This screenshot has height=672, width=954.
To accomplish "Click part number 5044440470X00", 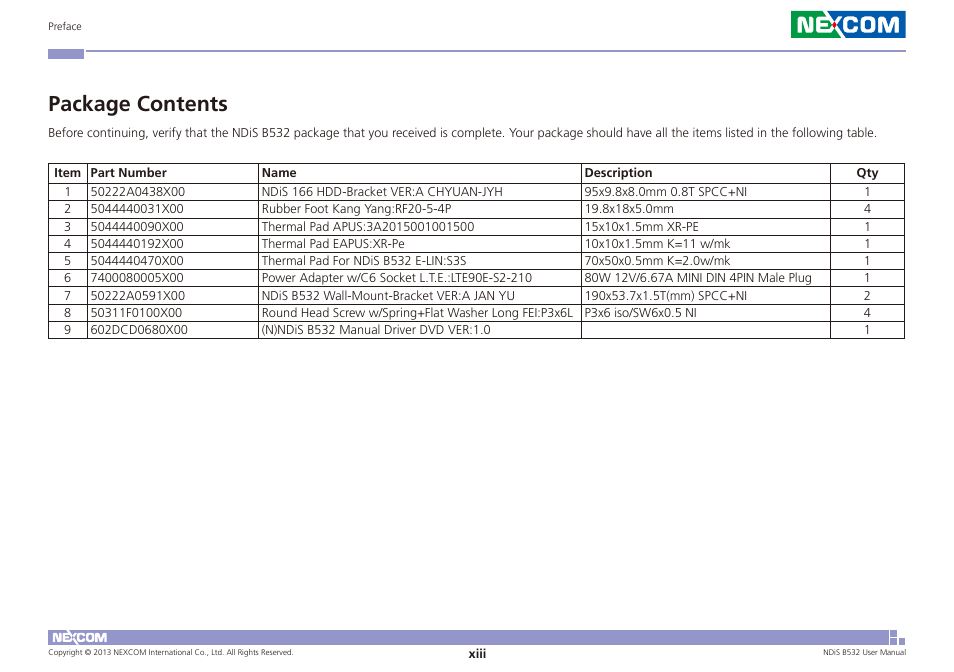I will [x=137, y=261].
